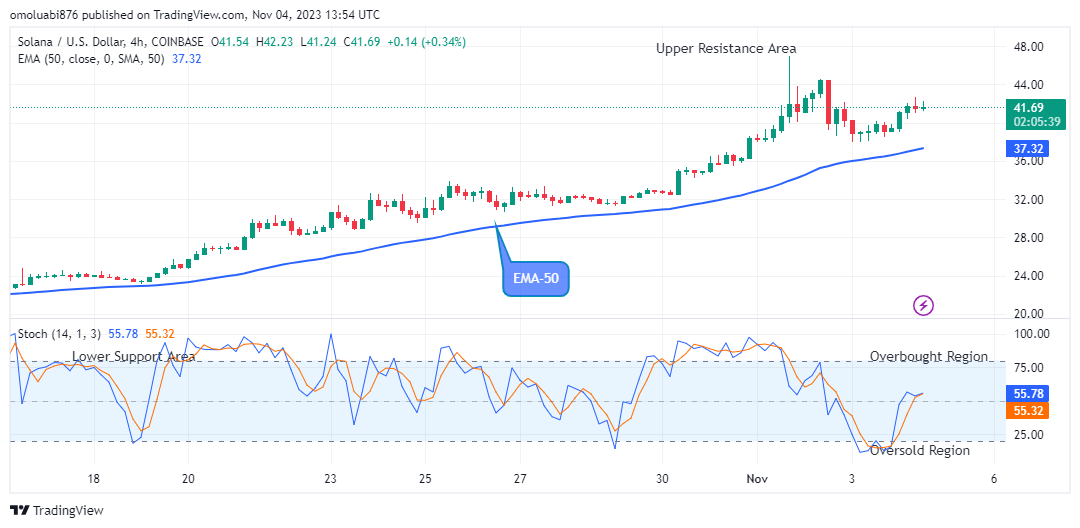Click the blue 37.32 EMA price tag
This screenshot has width=1080, height=528.
click(x=1028, y=148)
